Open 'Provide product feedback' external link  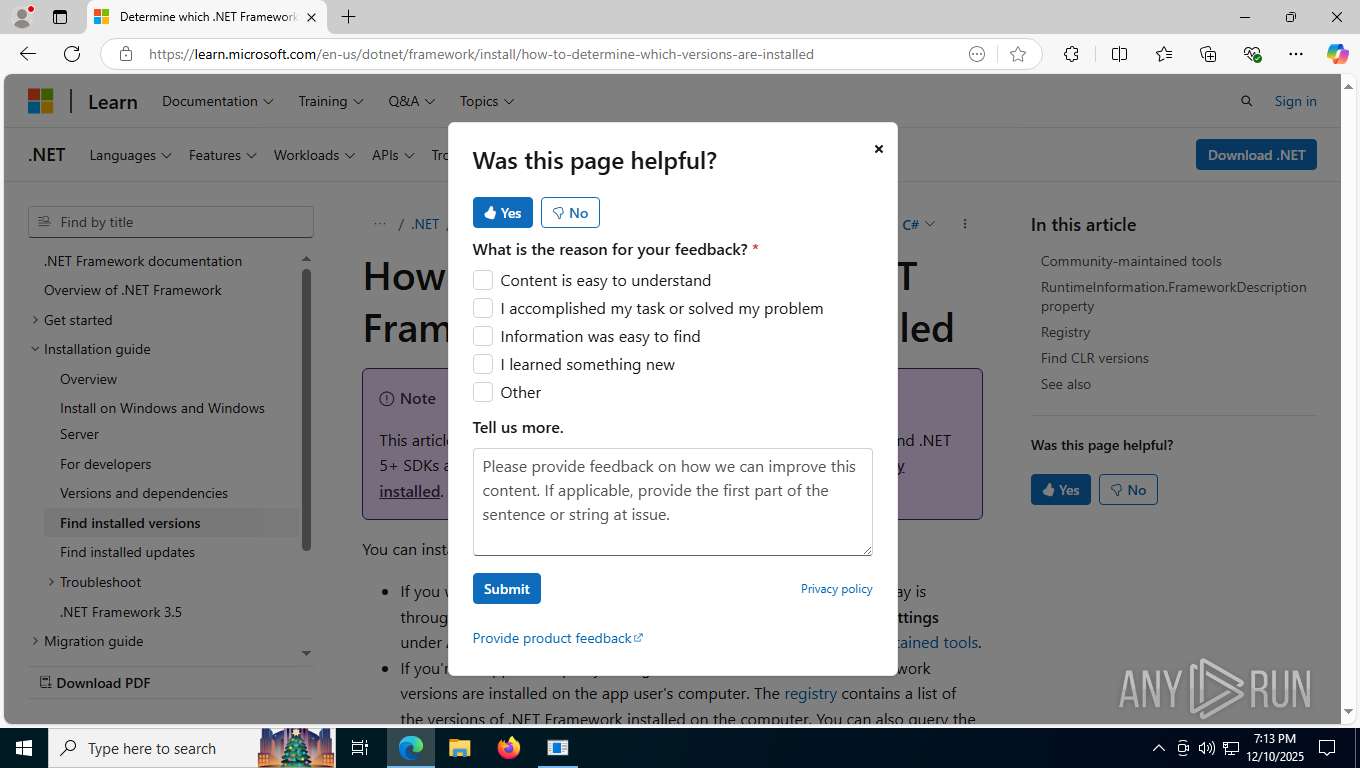click(558, 638)
